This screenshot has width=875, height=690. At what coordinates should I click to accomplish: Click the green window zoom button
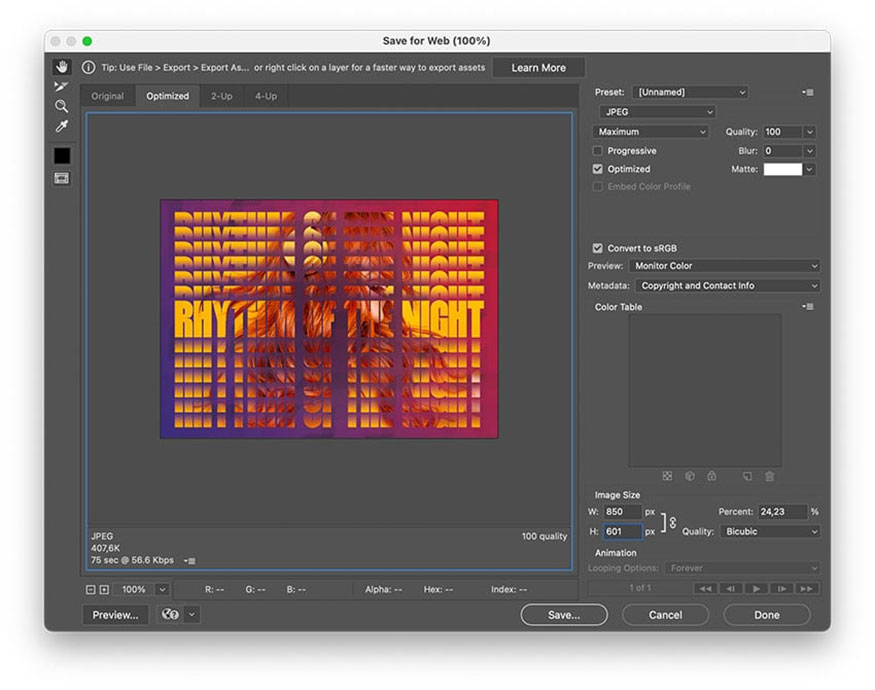[x=87, y=41]
